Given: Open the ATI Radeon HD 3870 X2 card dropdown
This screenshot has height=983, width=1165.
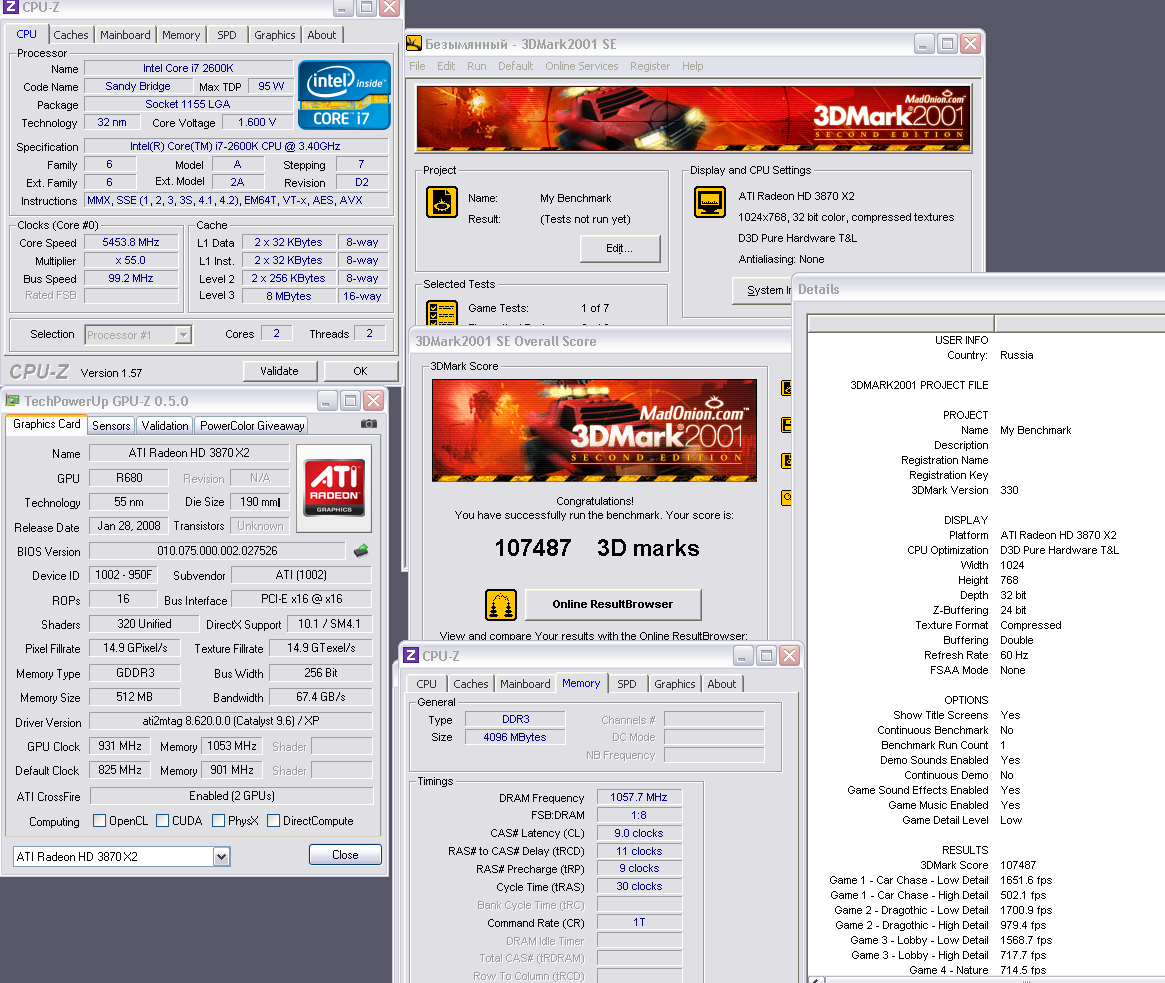Looking at the screenshot, I should 221,857.
